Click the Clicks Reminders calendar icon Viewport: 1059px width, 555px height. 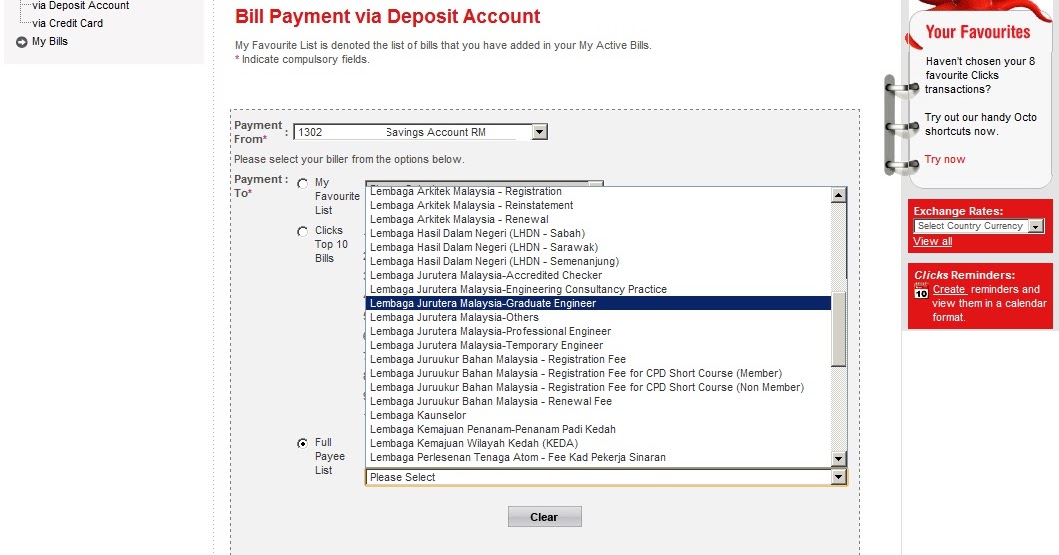click(x=921, y=291)
